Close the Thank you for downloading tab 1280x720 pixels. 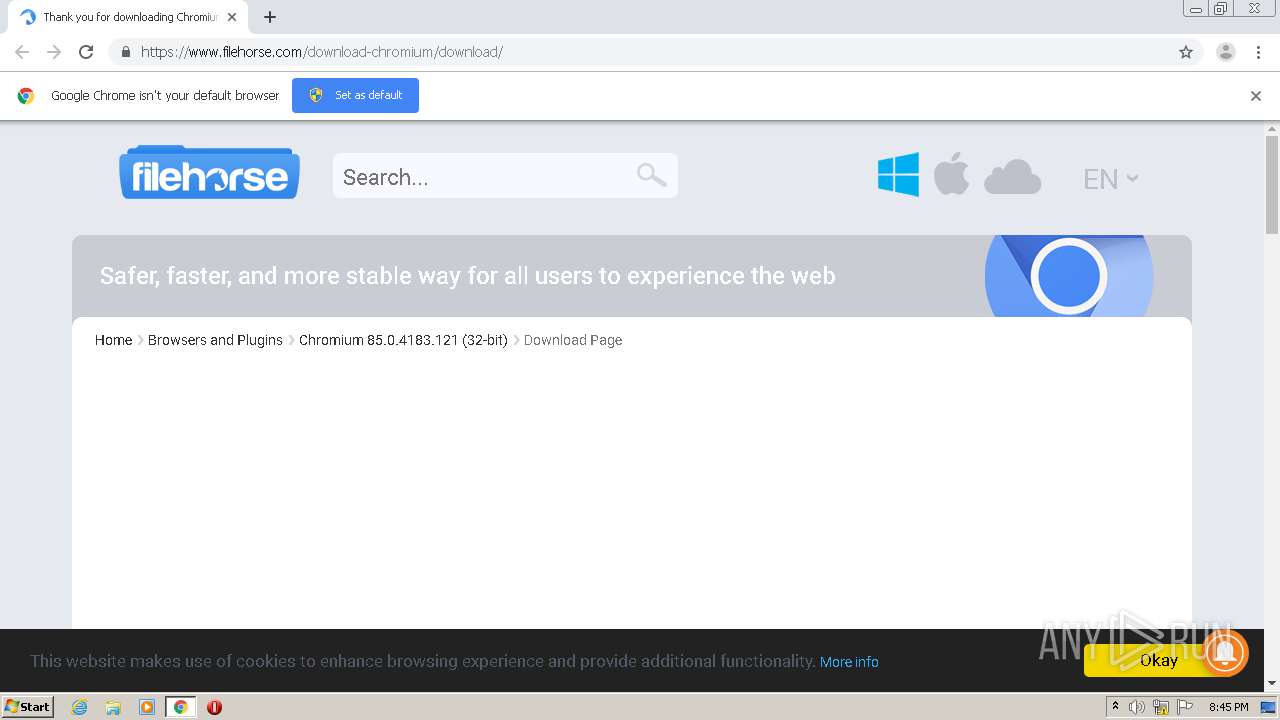232,17
